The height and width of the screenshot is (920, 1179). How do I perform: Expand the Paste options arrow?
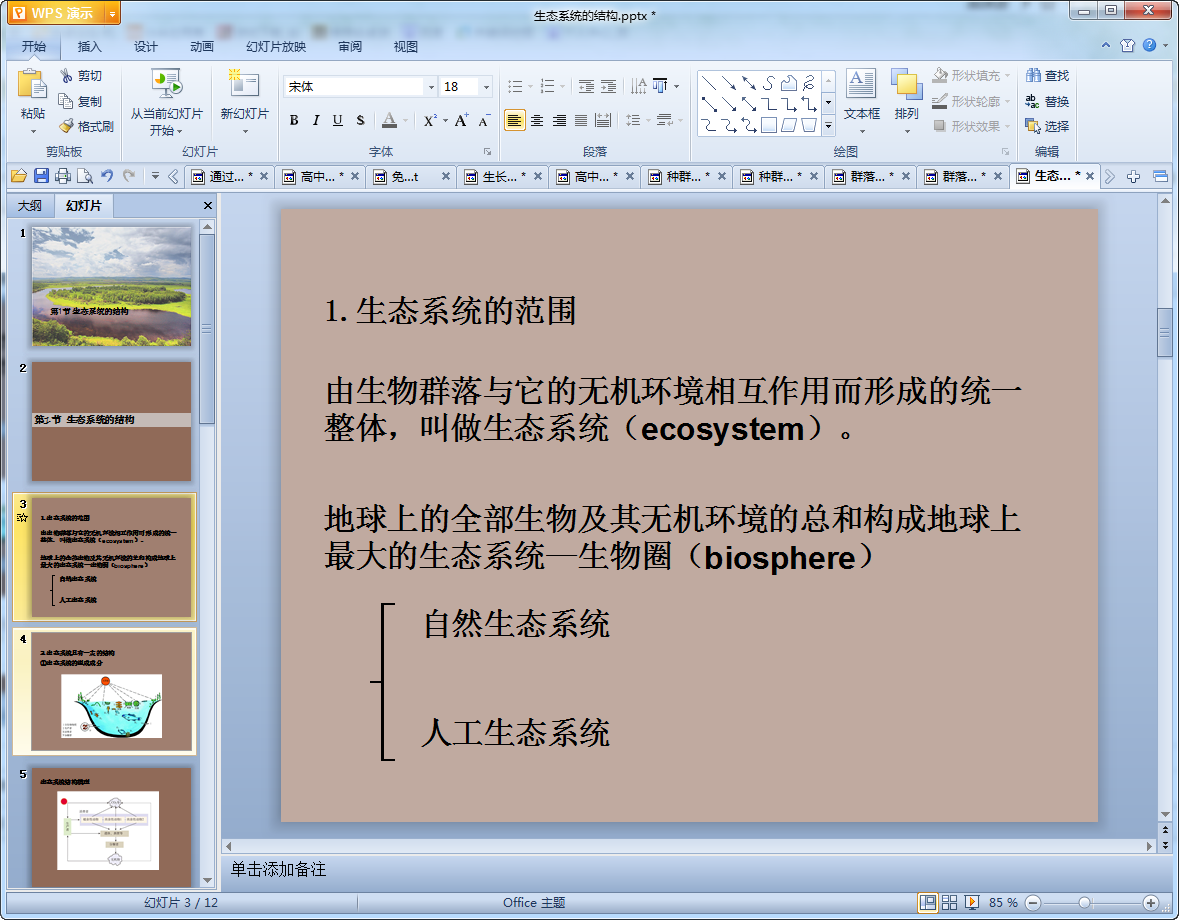[x=33, y=132]
